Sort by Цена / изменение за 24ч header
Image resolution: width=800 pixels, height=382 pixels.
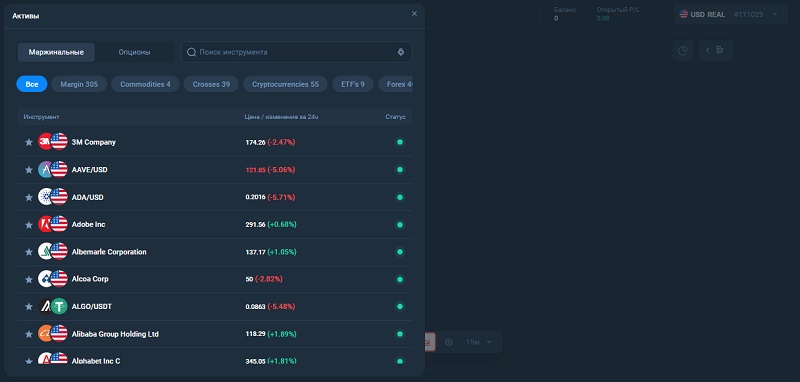coord(282,117)
